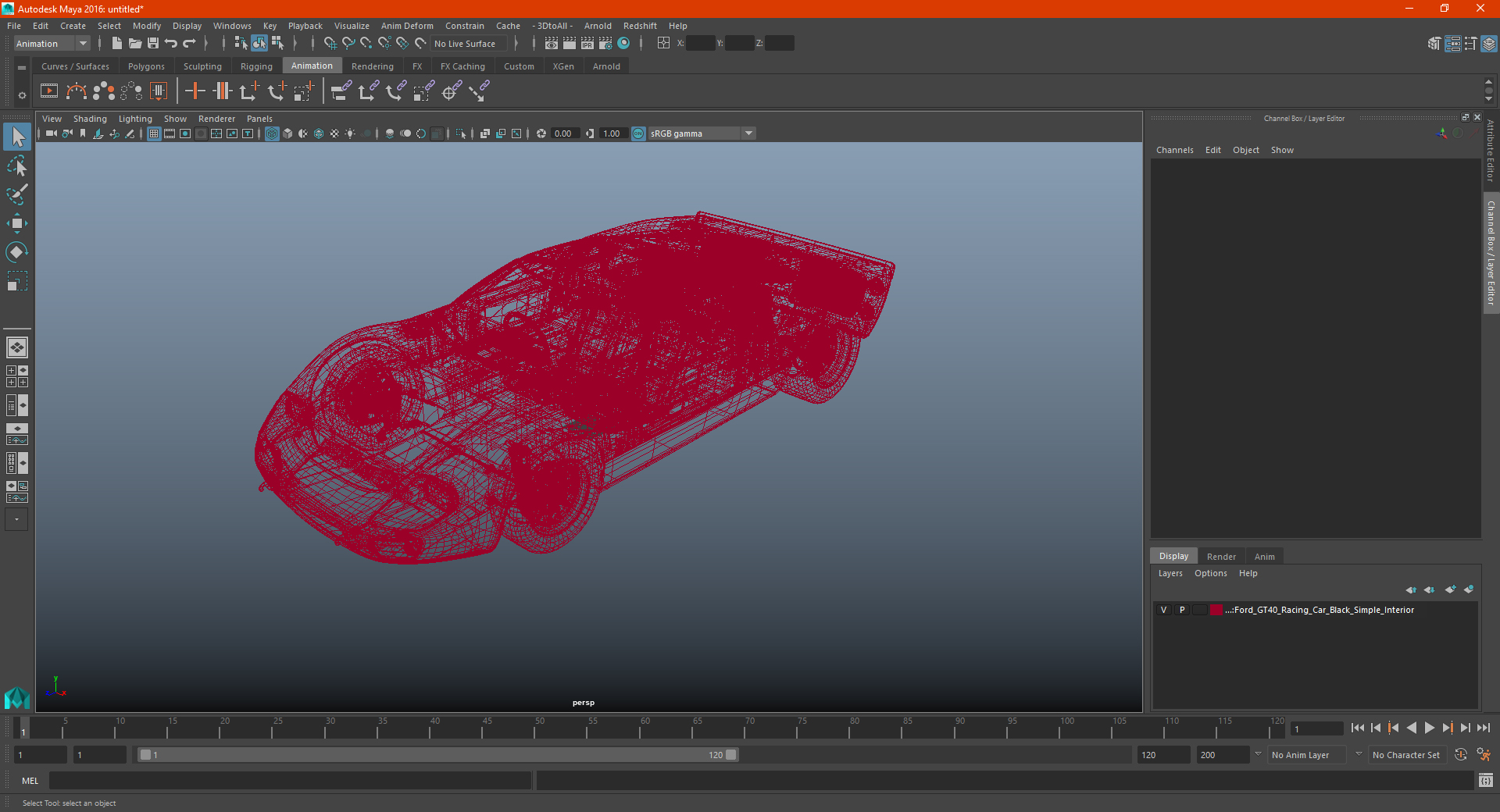Click the range slider end handle at 120
The height and width of the screenshot is (812, 1500).
(x=730, y=755)
